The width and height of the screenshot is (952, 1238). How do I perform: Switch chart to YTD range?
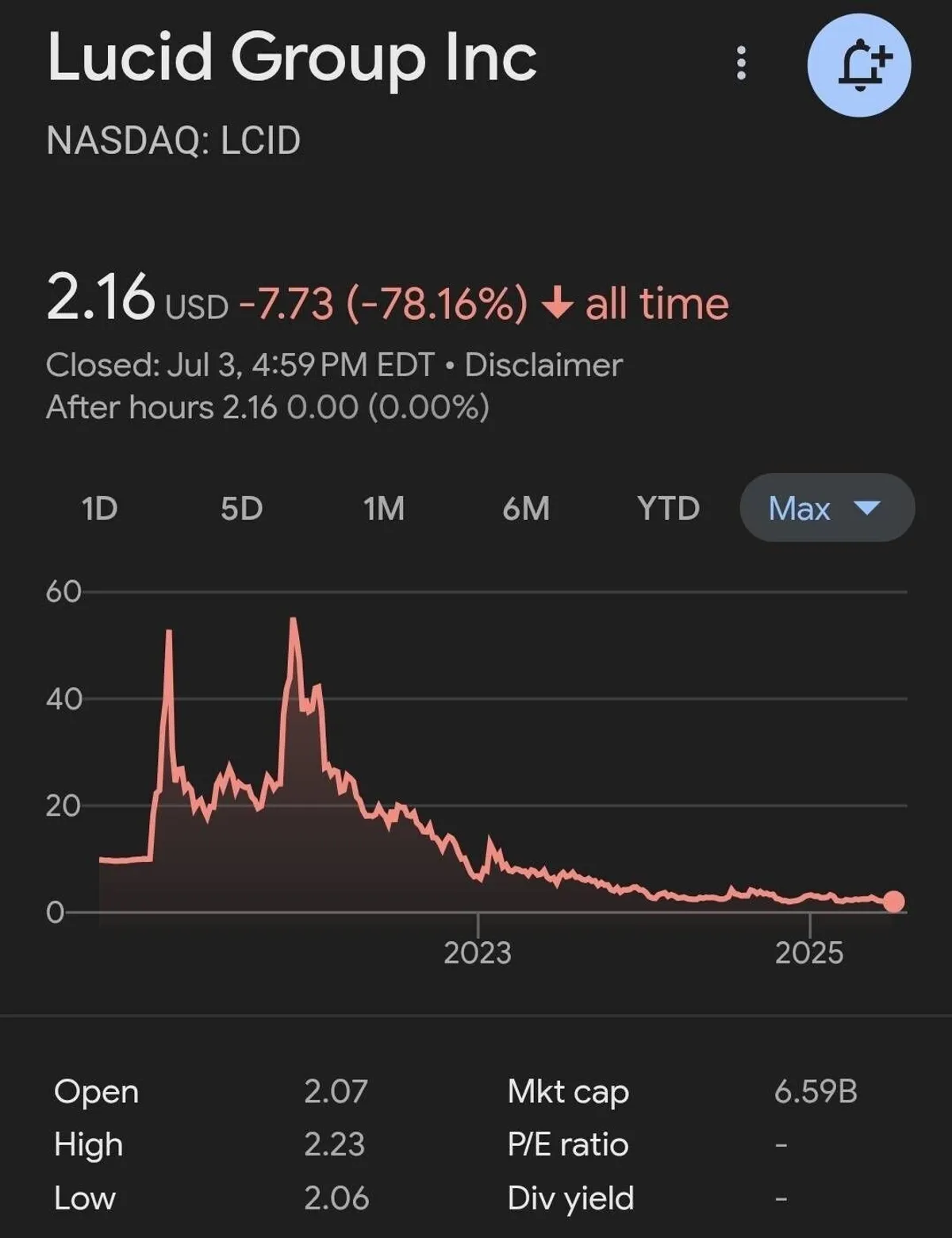(x=668, y=508)
